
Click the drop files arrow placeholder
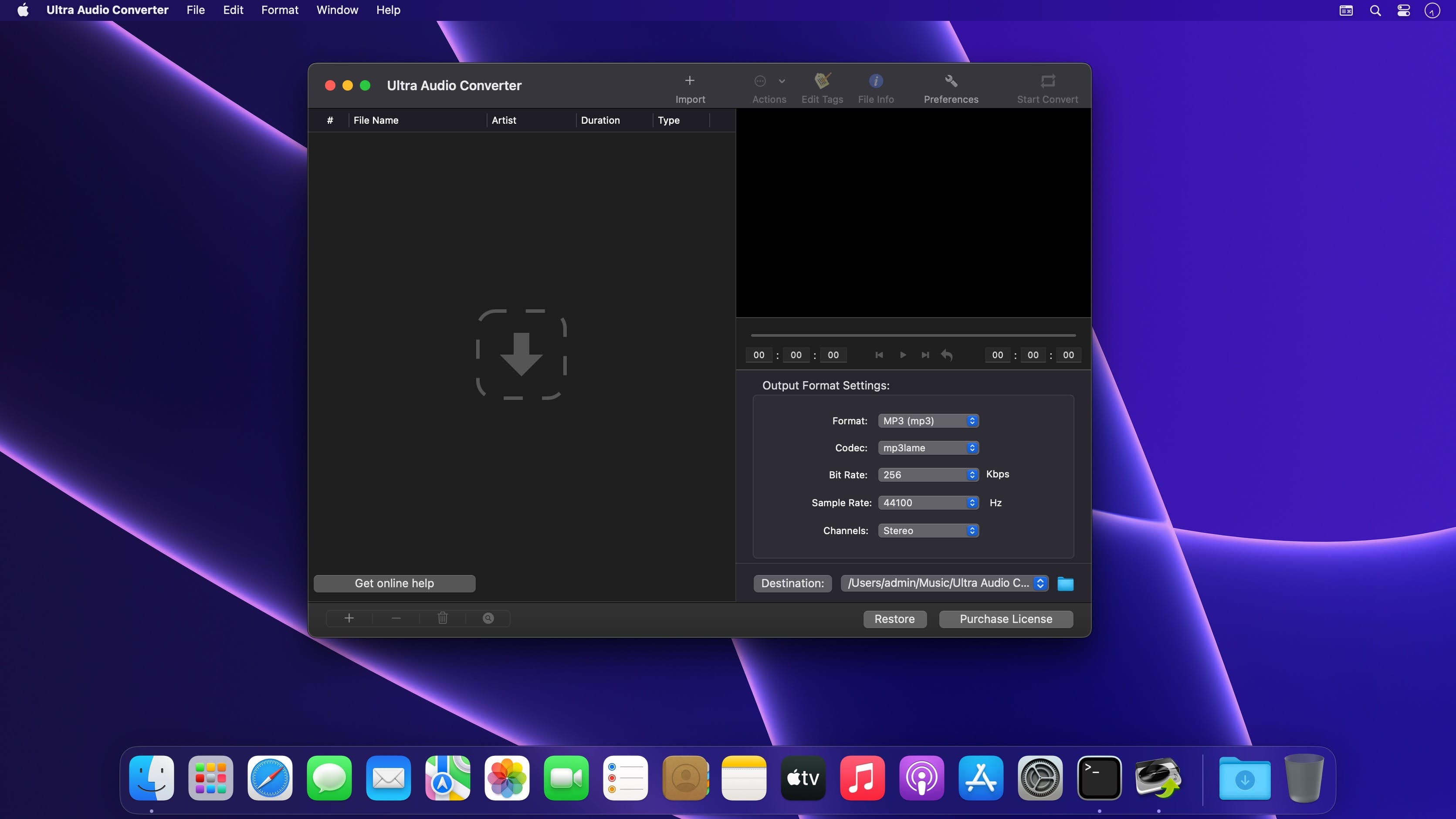tap(521, 354)
